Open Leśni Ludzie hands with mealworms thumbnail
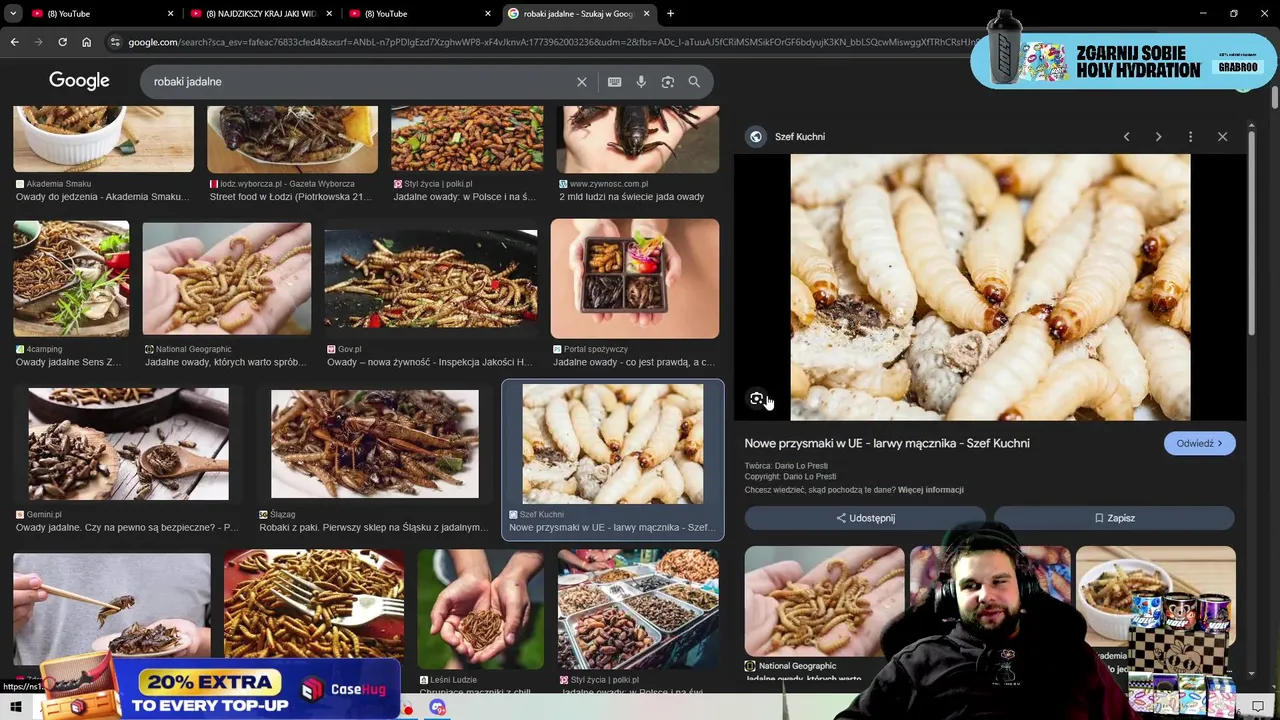The image size is (1280, 720). coord(480,610)
